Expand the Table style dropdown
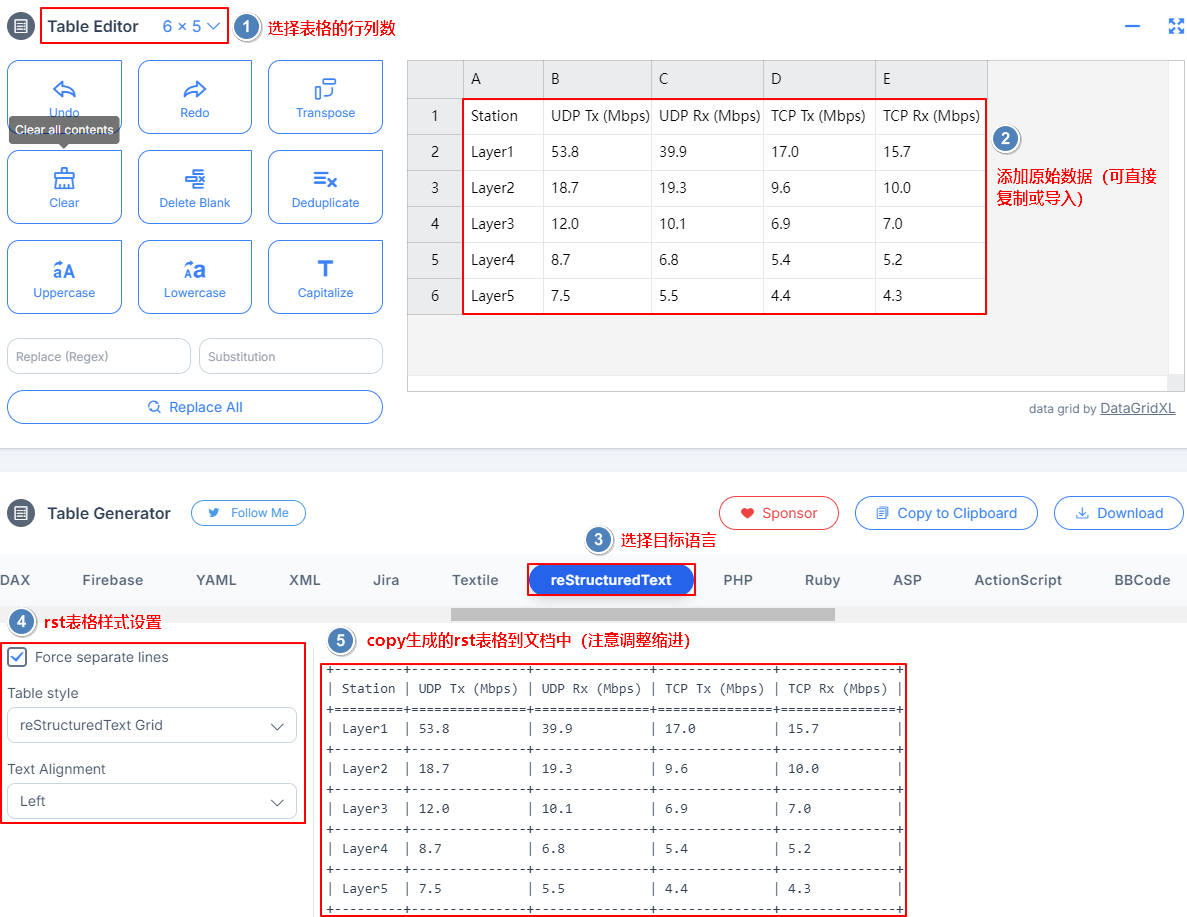Viewport: 1187px width, 917px height. [152, 725]
